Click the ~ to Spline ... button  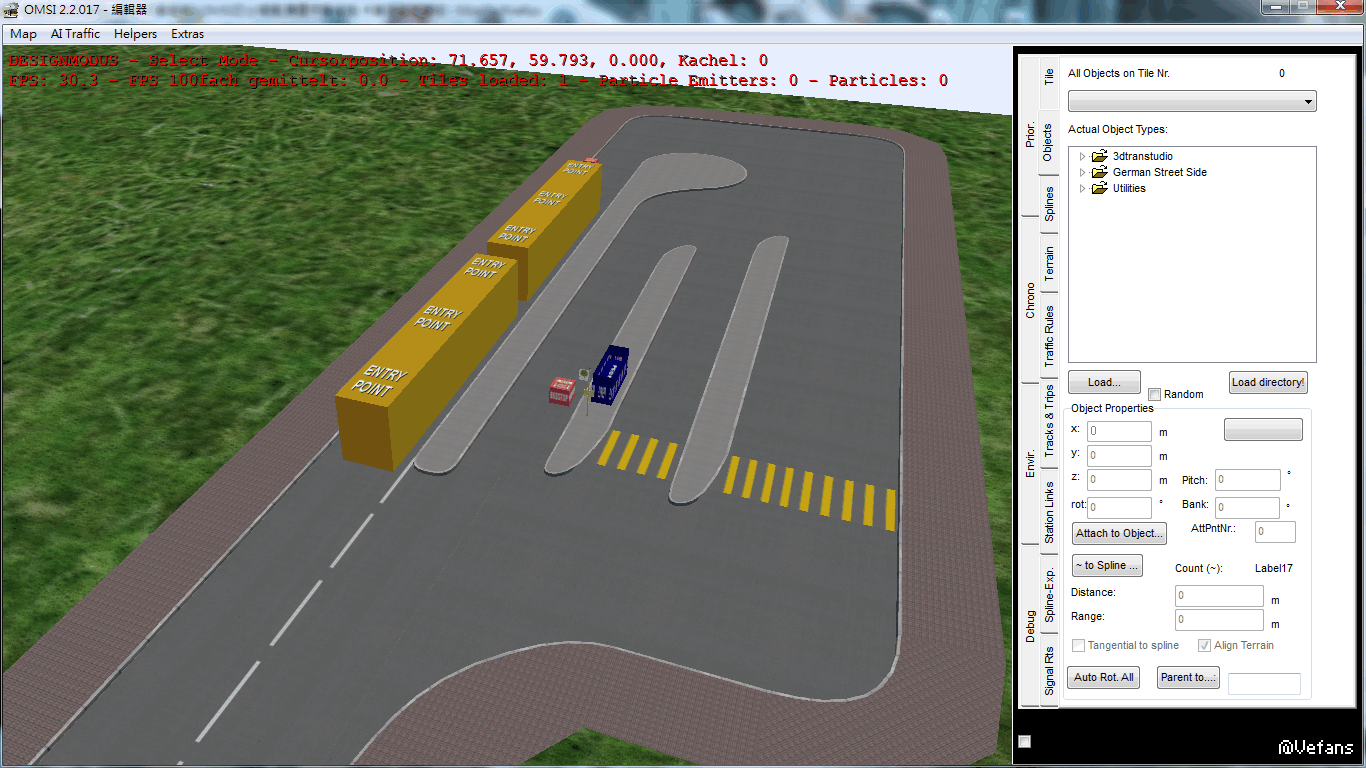click(x=1107, y=565)
